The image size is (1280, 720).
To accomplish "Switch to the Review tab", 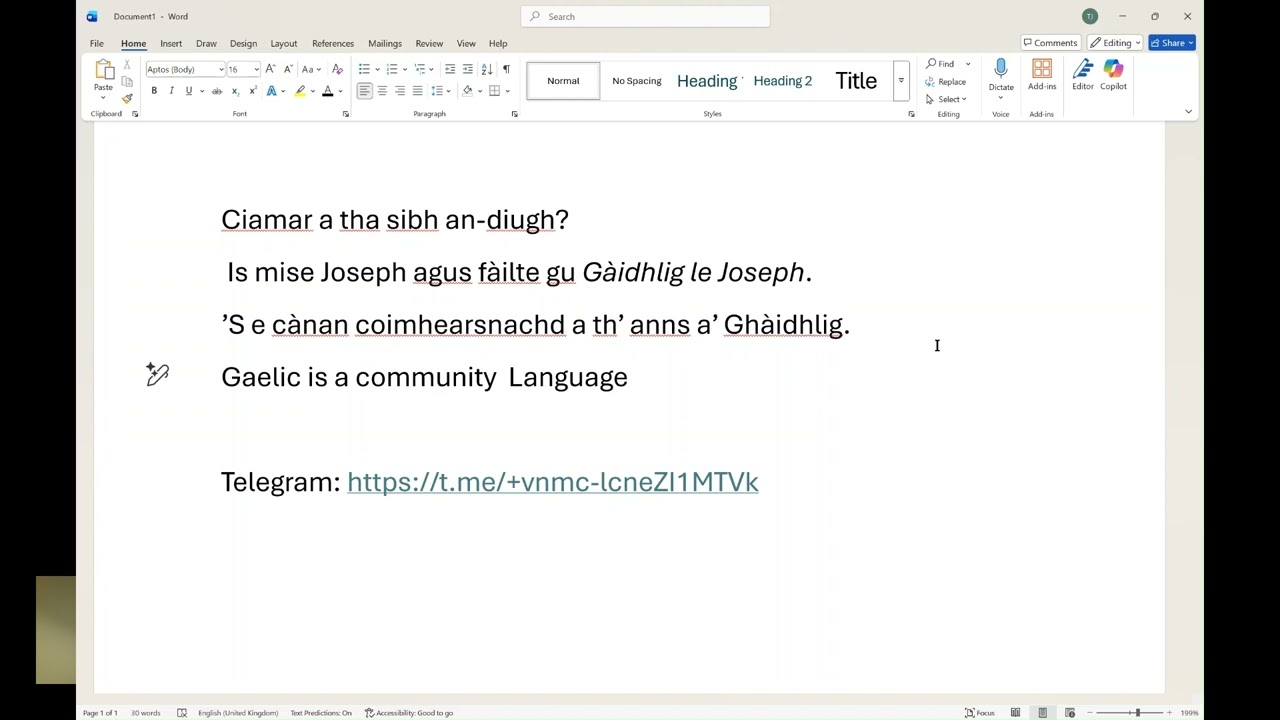I will pos(429,43).
